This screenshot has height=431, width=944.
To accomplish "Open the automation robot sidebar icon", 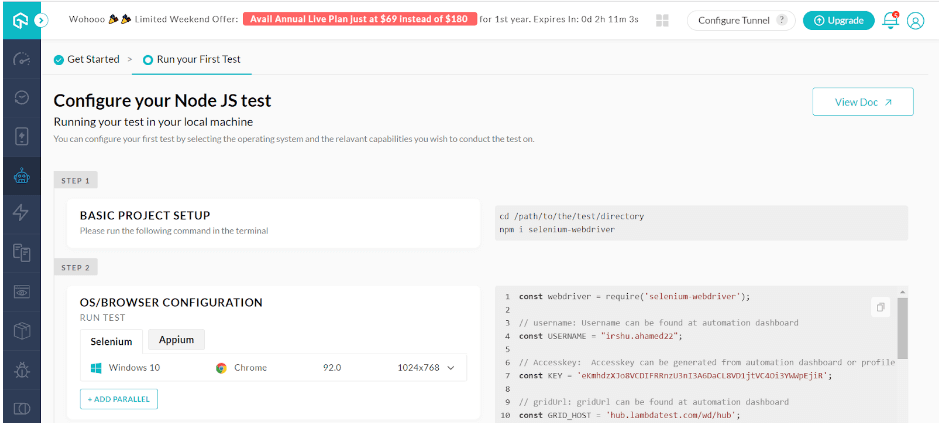I will pos(21,176).
